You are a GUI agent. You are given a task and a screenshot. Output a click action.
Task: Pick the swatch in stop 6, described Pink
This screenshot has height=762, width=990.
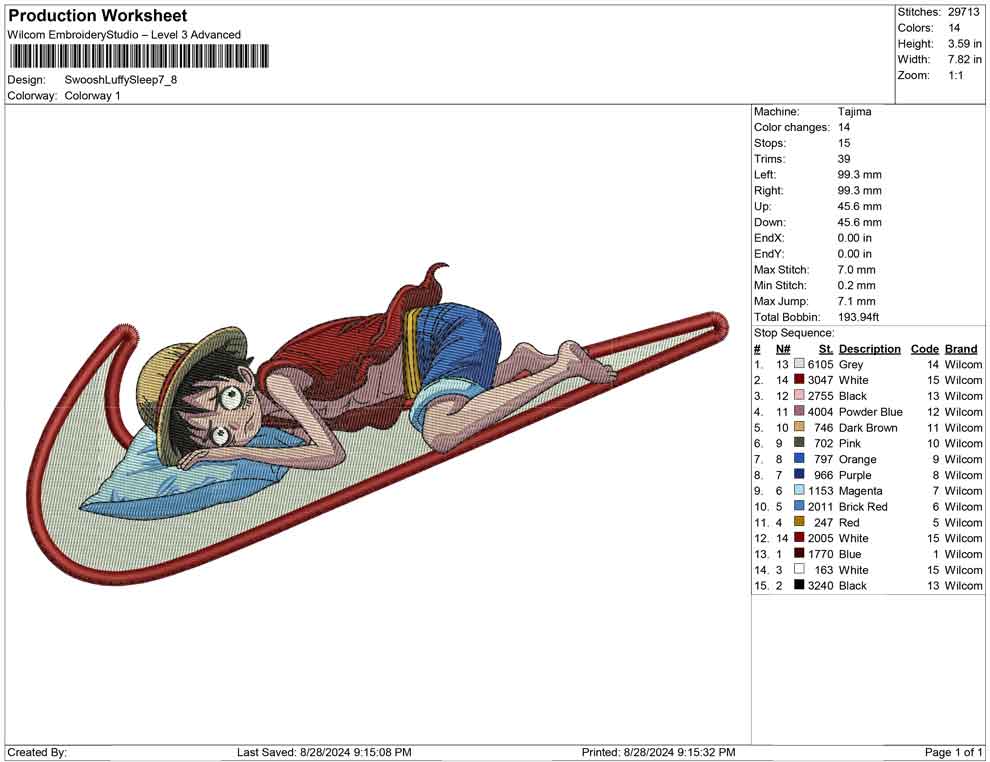pos(799,443)
